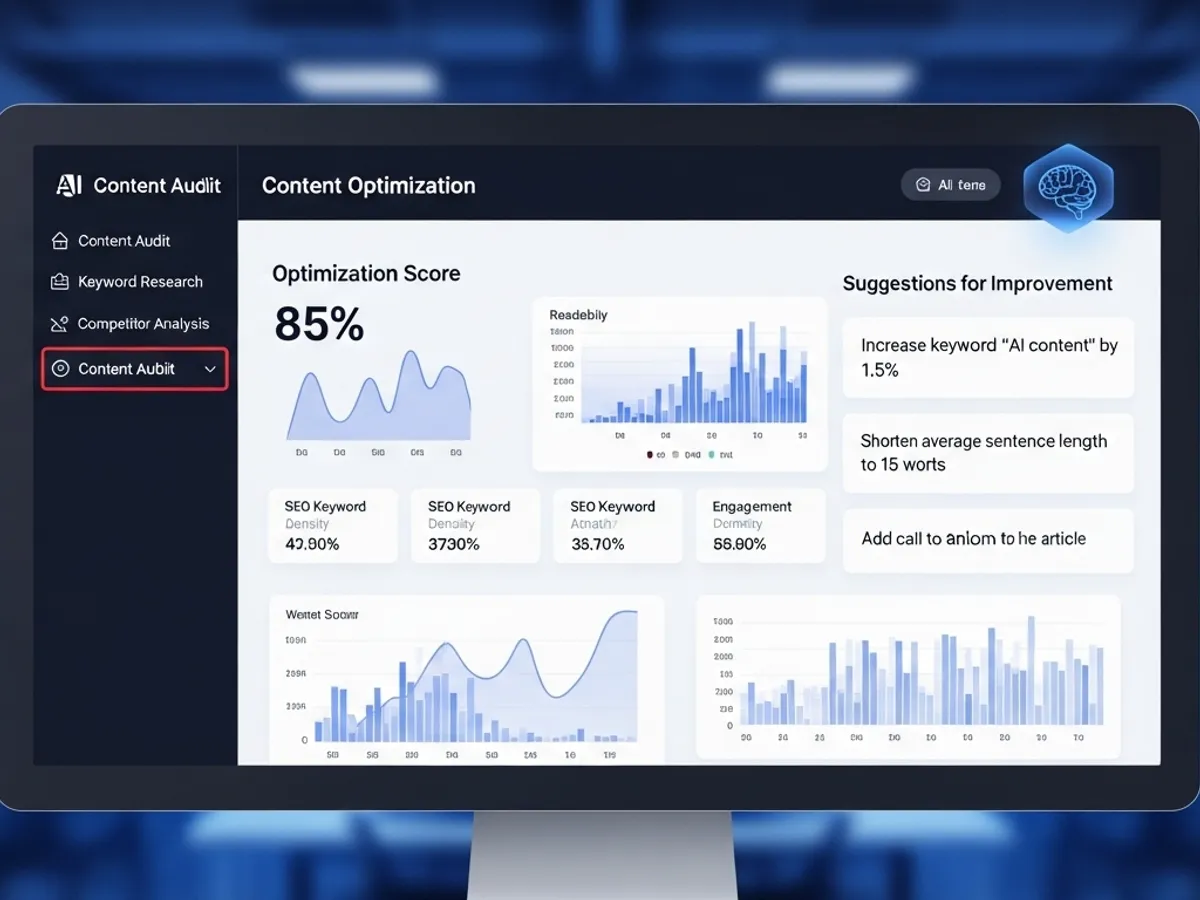Select the Engagement 56.80% metric card
This screenshot has height=900, width=1200.
[760, 525]
